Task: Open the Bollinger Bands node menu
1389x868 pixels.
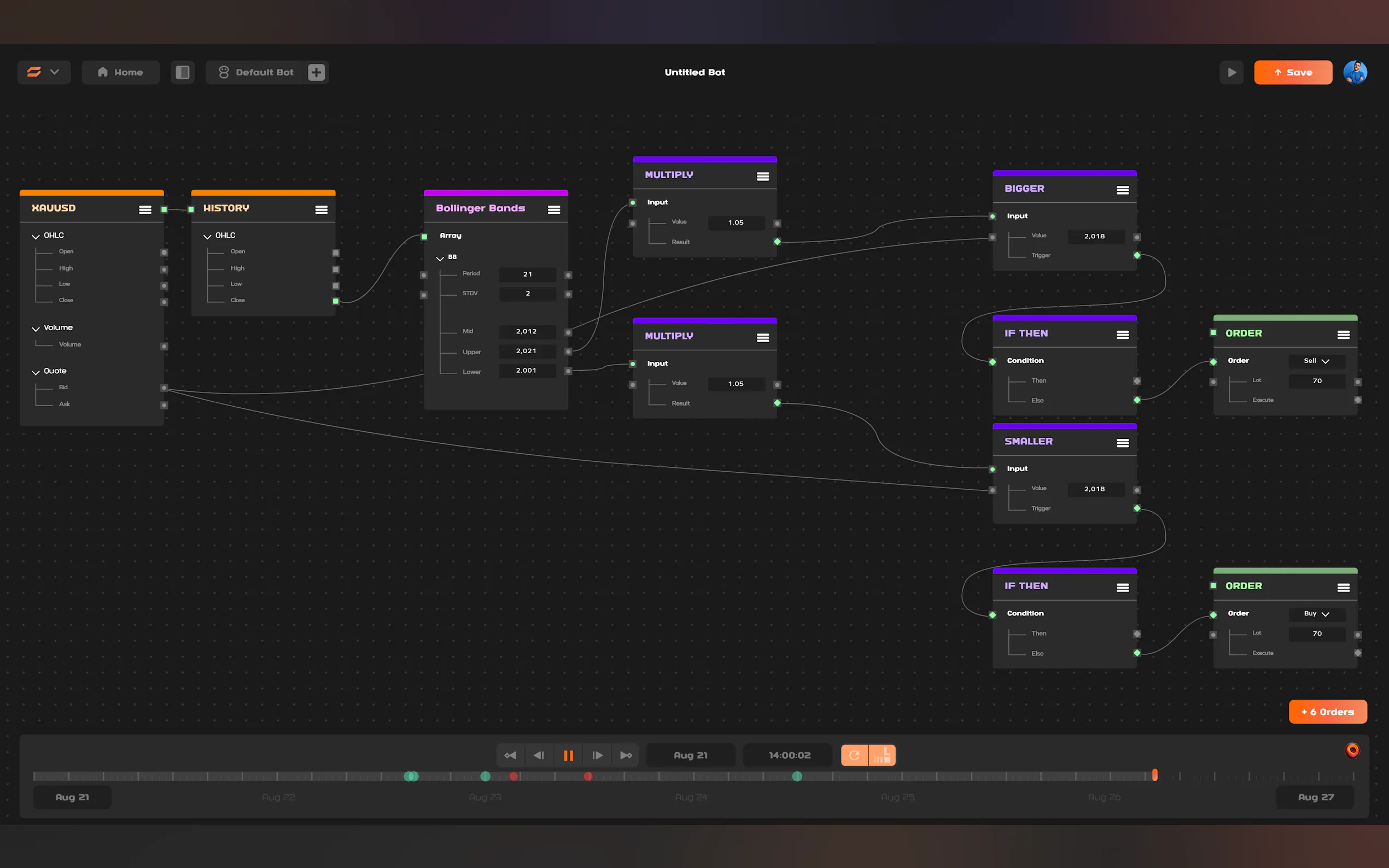Action: point(553,209)
